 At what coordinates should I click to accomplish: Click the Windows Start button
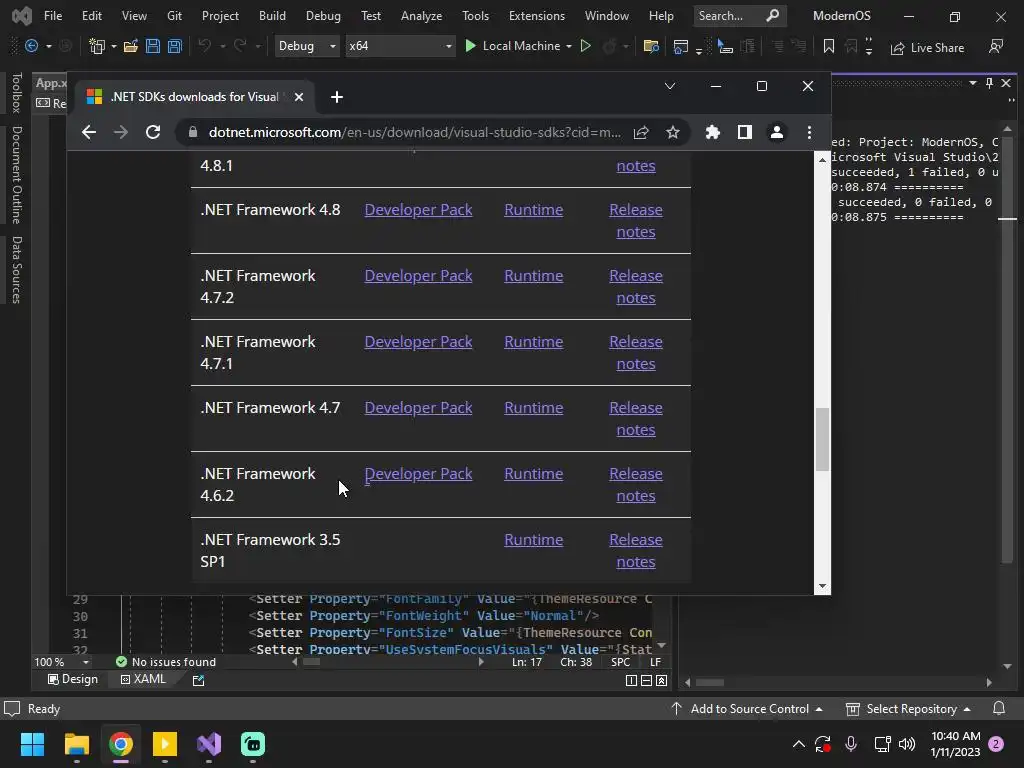[x=32, y=744]
